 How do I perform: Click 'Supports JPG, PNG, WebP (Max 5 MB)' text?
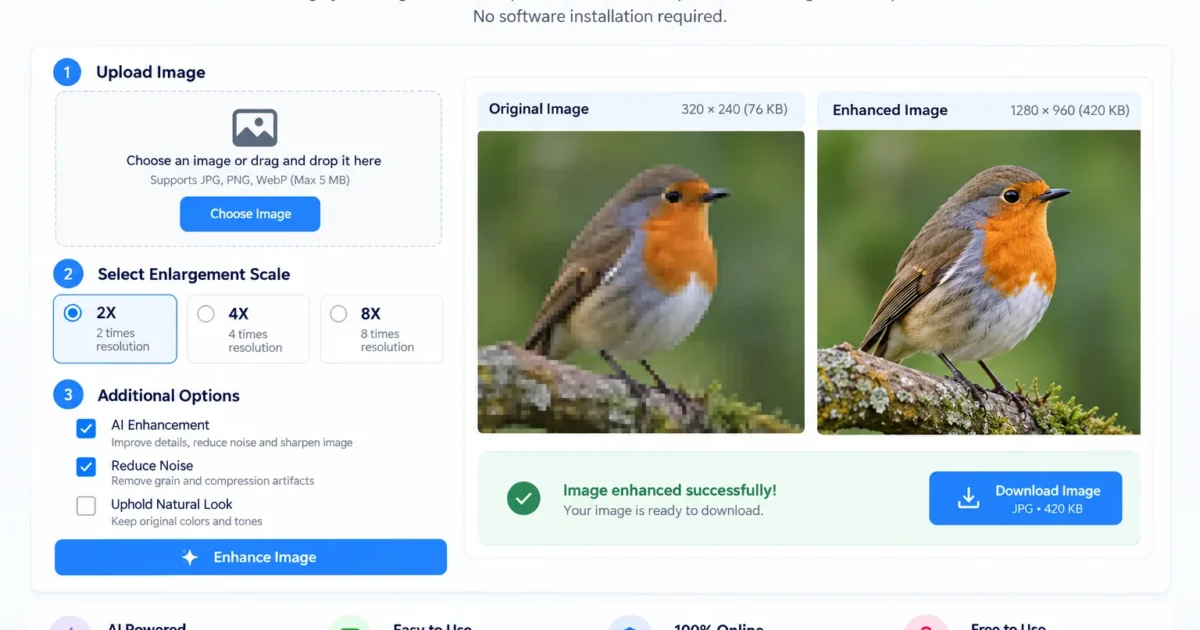click(x=250, y=180)
